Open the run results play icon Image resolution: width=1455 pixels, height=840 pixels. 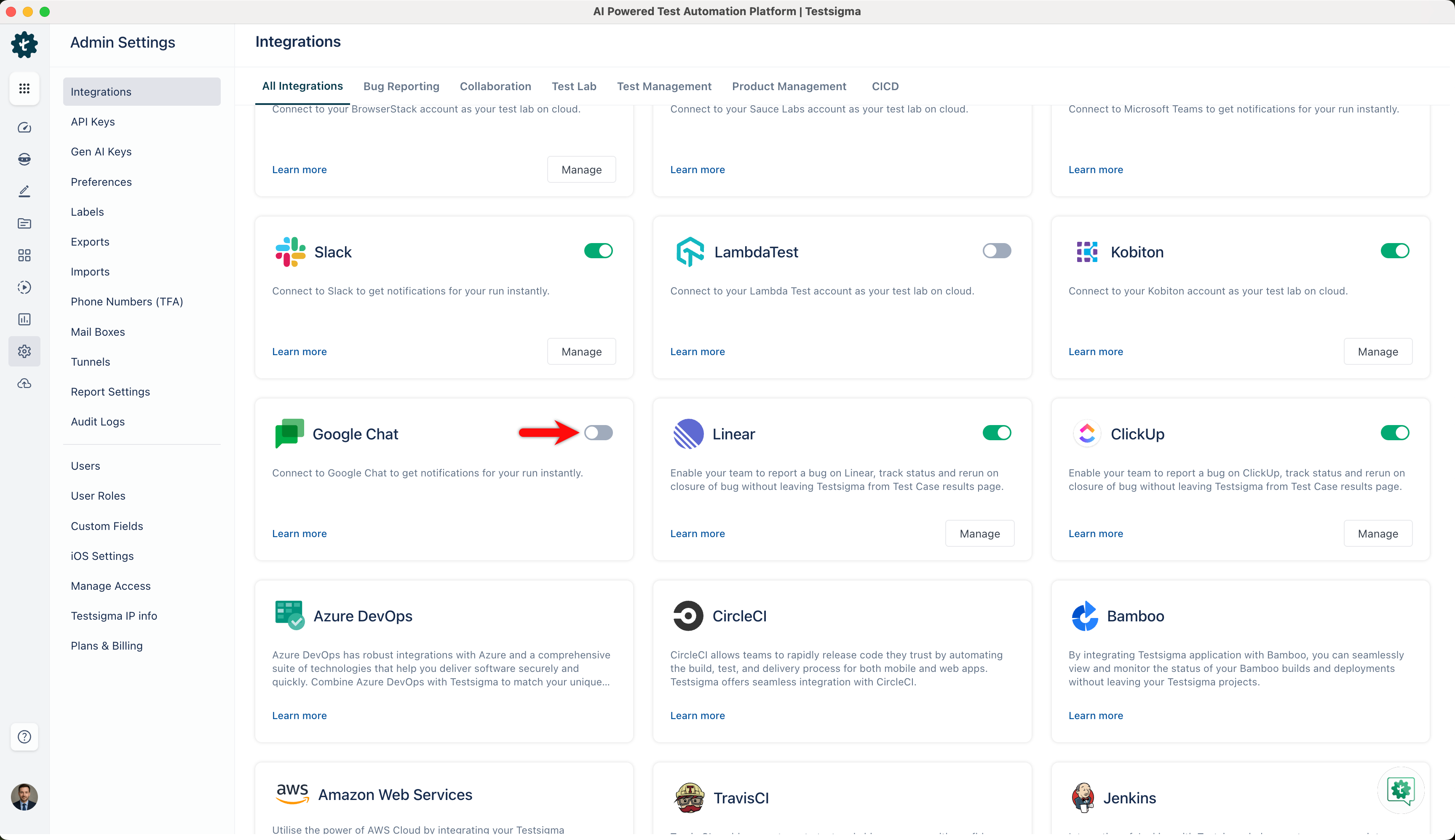click(24, 287)
